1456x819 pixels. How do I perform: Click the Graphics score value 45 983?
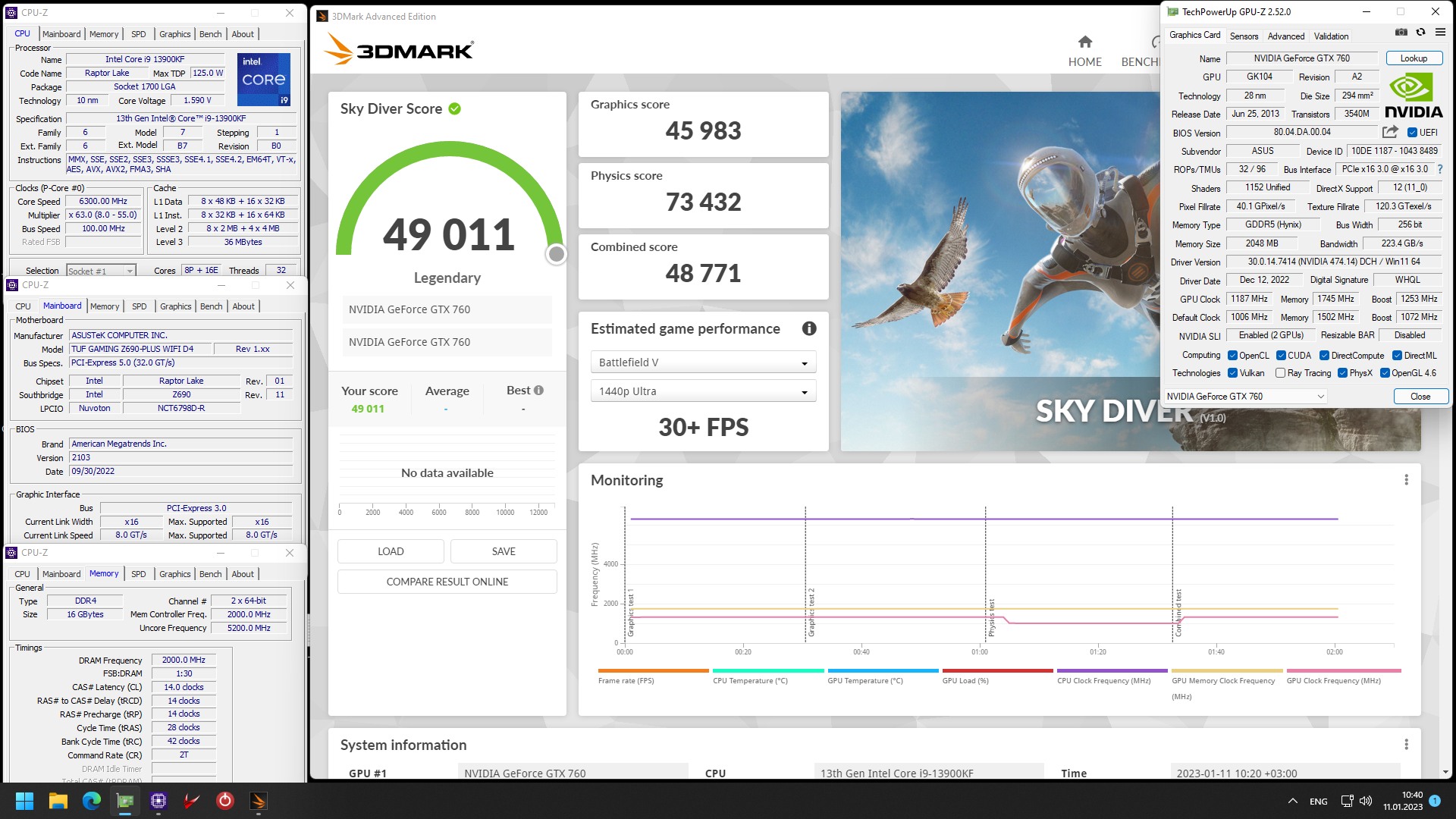(703, 130)
